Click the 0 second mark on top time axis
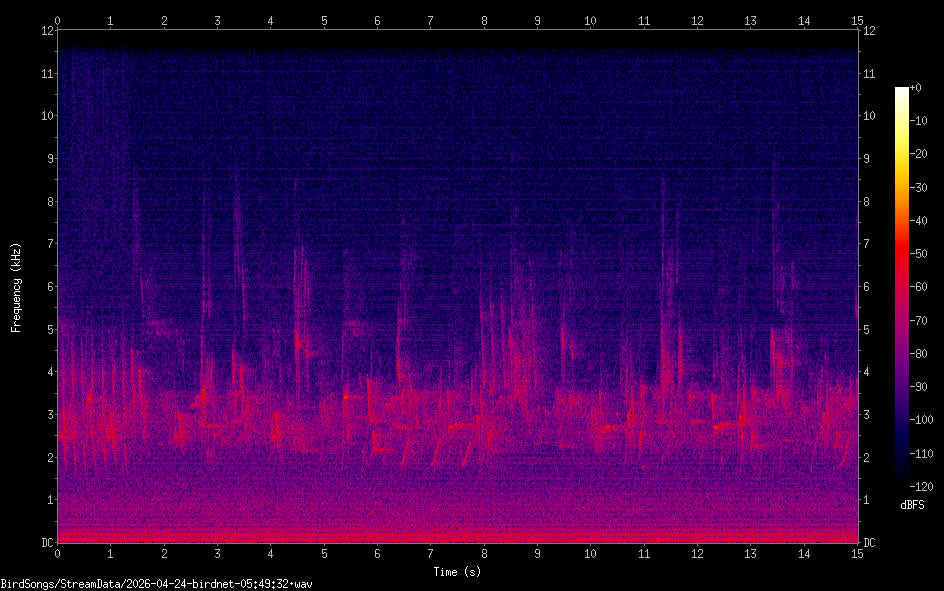Screen dimensions: 944x591 58,20
